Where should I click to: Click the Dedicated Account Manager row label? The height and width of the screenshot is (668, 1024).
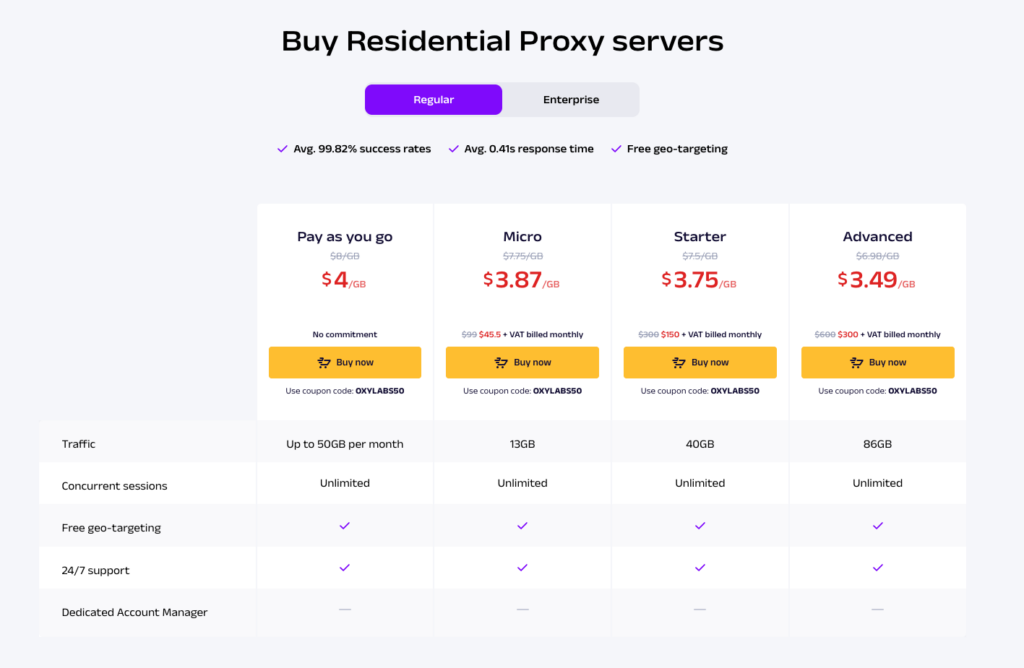coord(135,612)
